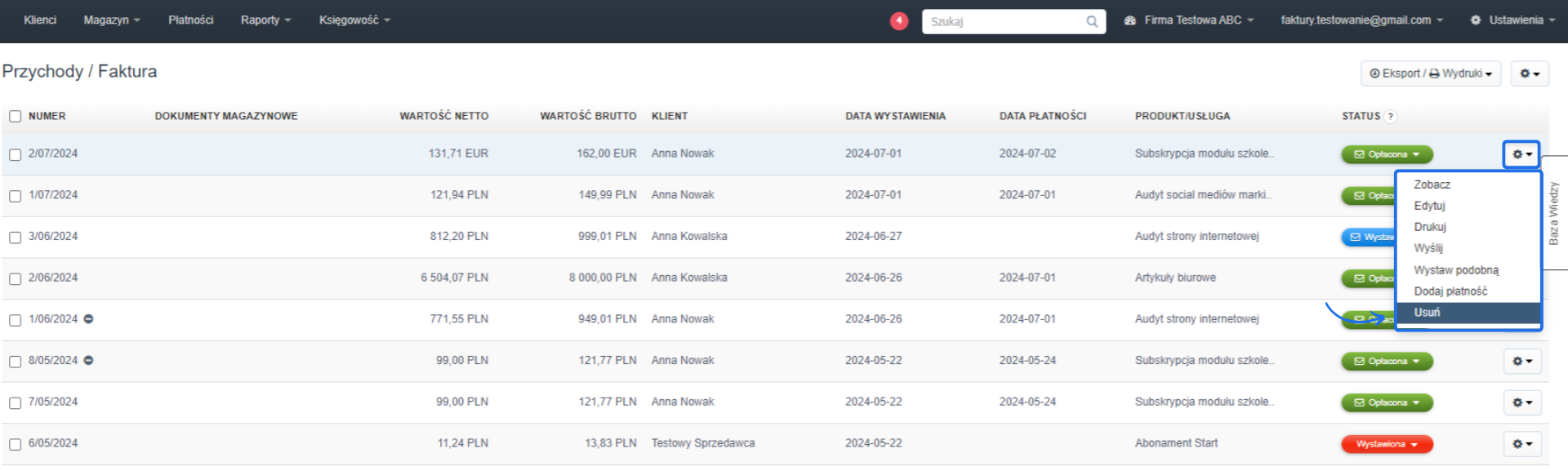Tick the checkbox for invoice 3/06/2024
The height and width of the screenshot is (471, 1568).
pyautogui.click(x=15, y=238)
